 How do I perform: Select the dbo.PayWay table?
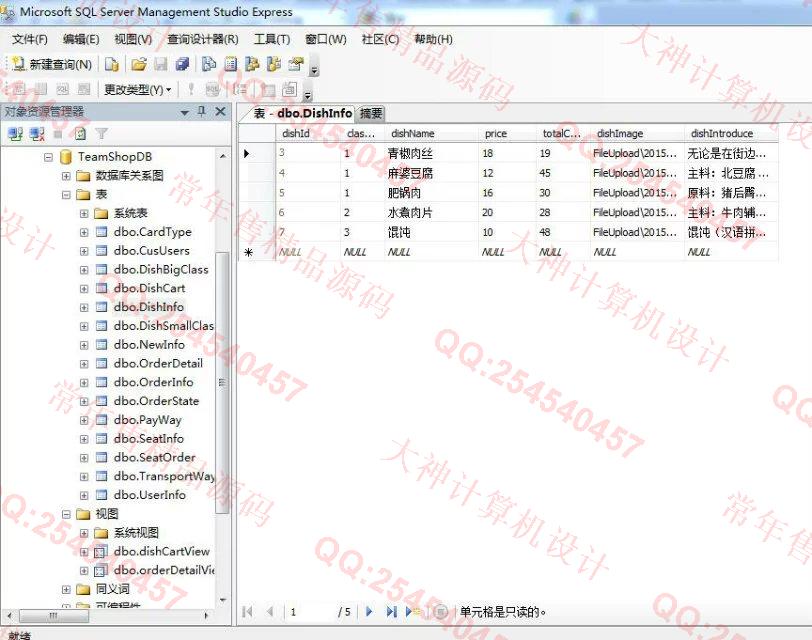(148, 419)
